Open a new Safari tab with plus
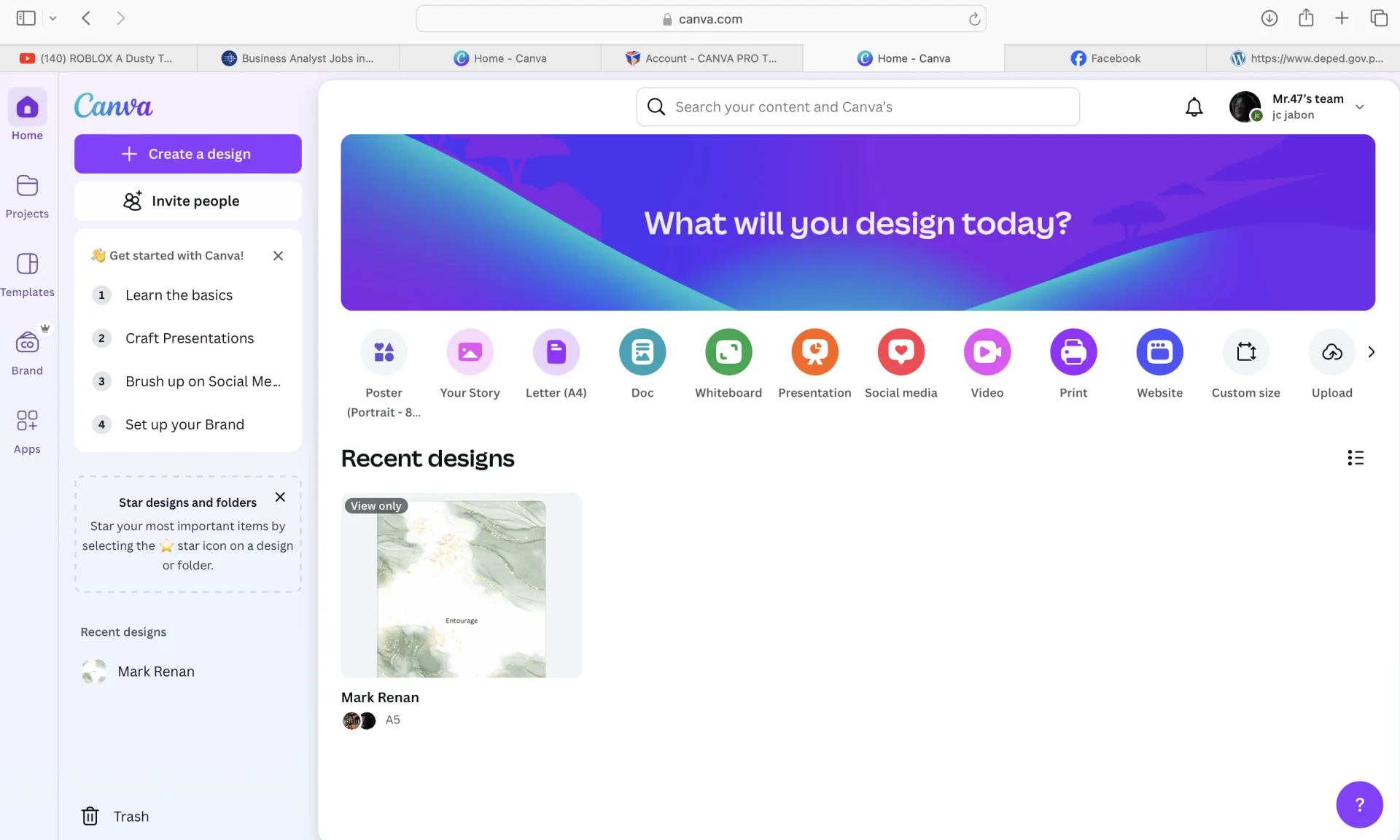The height and width of the screenshot is (840, 1400). point(1342,18)
